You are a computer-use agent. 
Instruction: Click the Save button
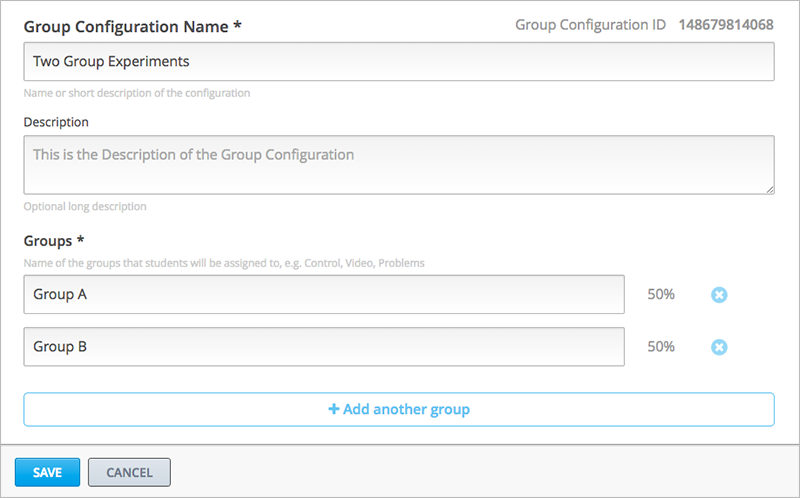[x=47, y=472]
